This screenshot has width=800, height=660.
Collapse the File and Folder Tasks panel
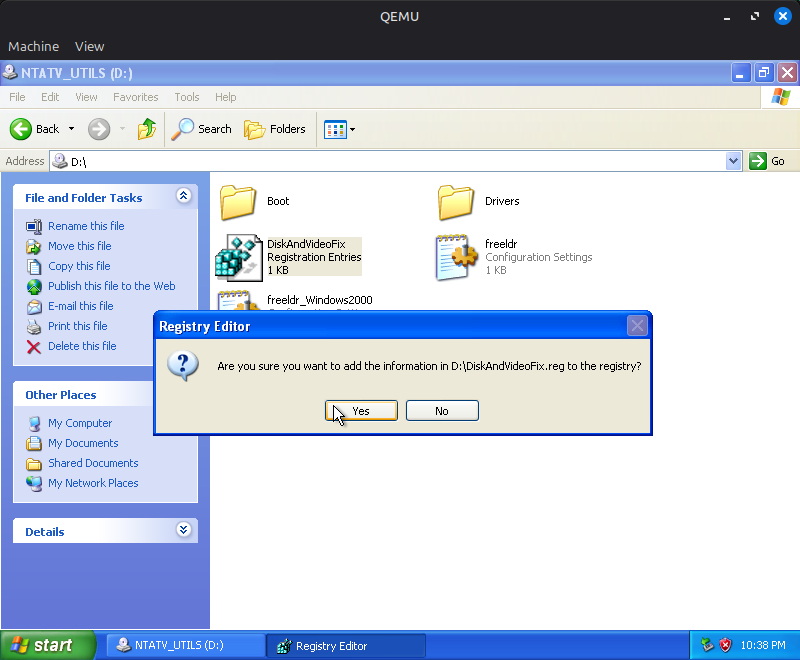click(183, 196)
